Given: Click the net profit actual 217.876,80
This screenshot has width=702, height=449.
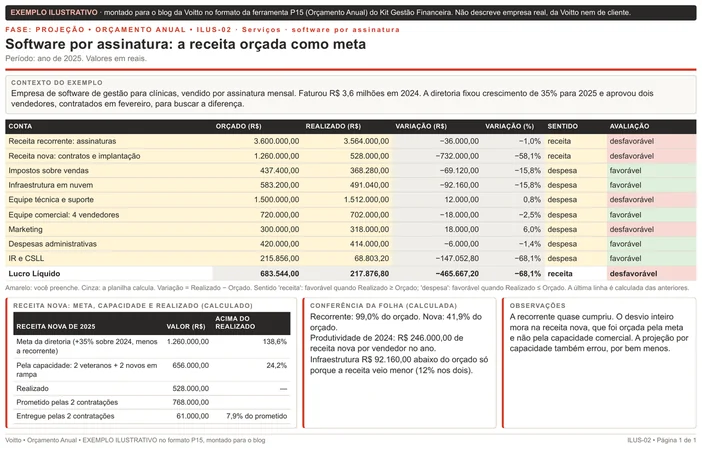Looking at the screenshot, I should [x=369, y=274].
